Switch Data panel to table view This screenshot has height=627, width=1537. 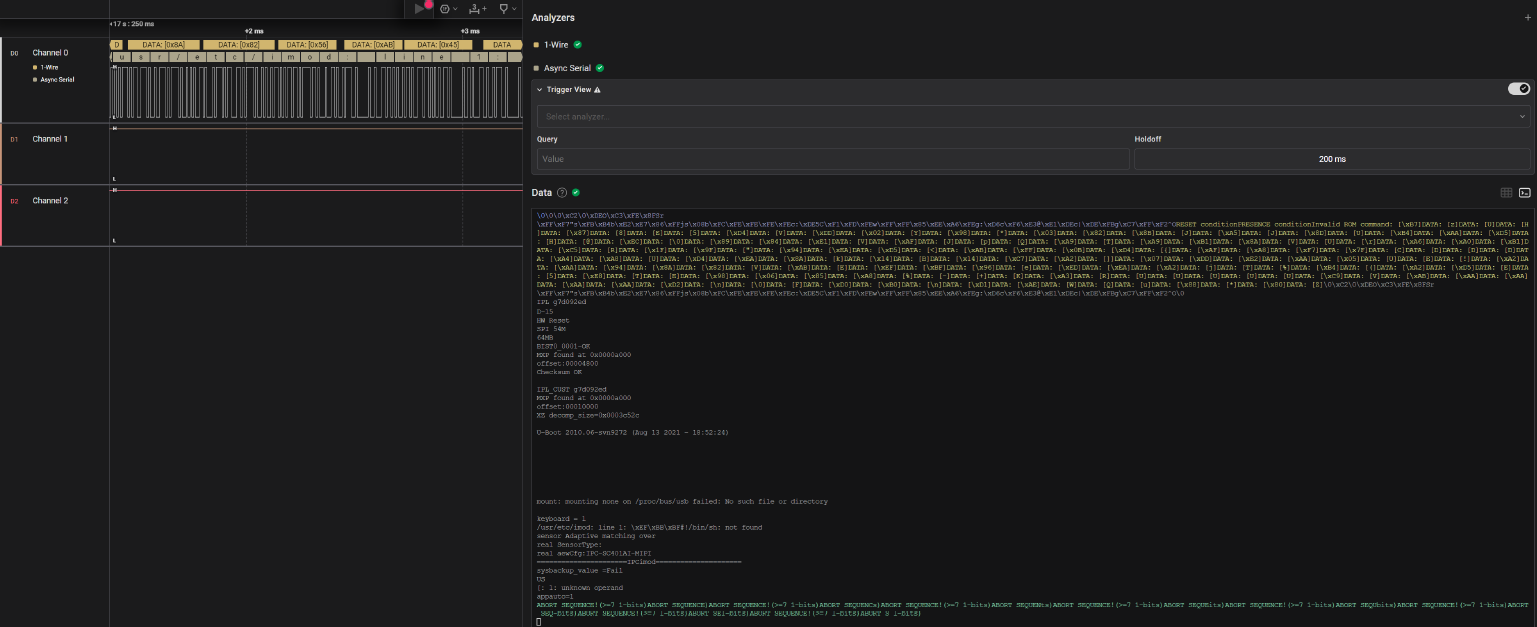coord(1506,192)
